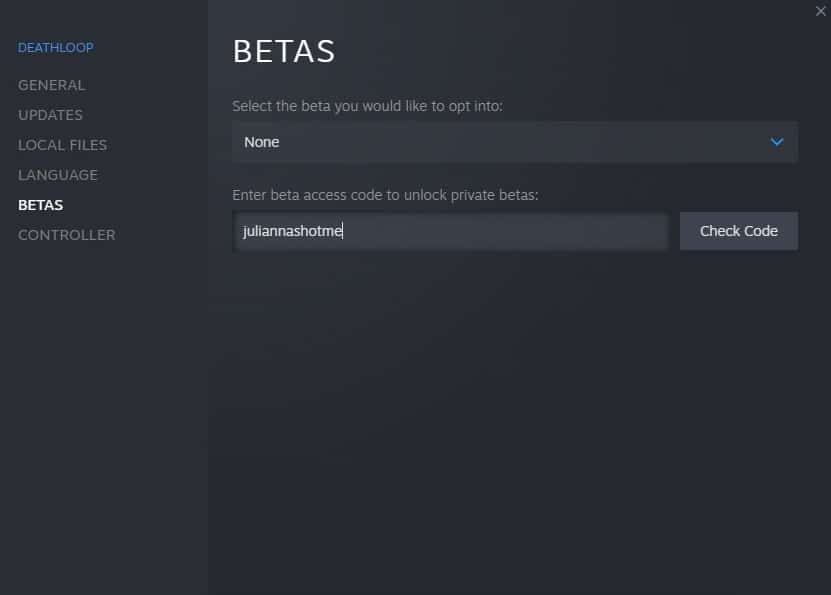831x595 pixels.
Task: Select the BETAS sidebar entry
Action: (40, 205)
